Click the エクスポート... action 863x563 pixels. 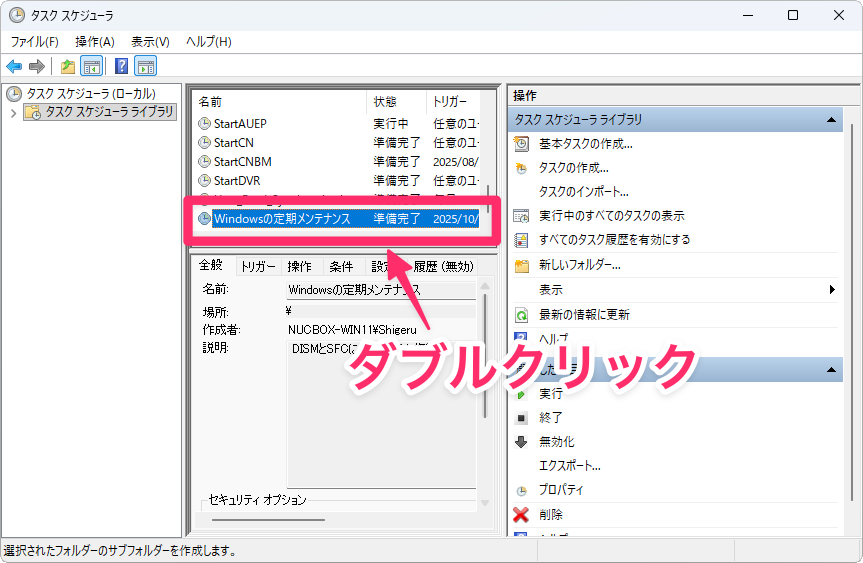click(x=569, y=466)
